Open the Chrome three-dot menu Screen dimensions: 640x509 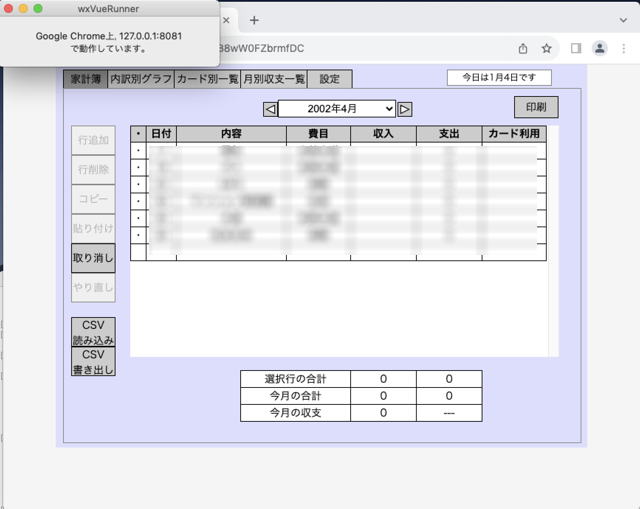point(624,48)
